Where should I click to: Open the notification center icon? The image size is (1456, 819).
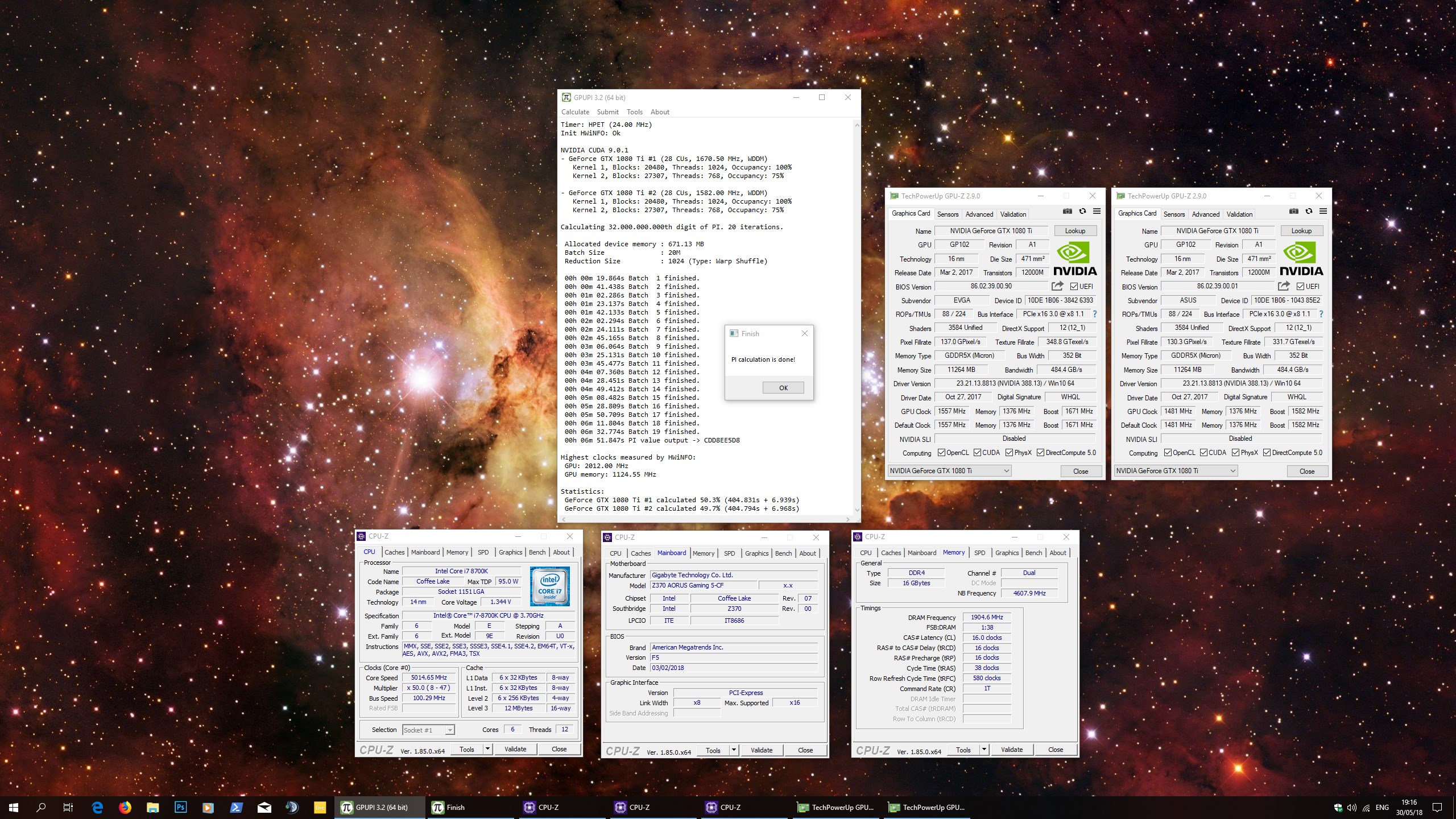tap(1437, 808)
